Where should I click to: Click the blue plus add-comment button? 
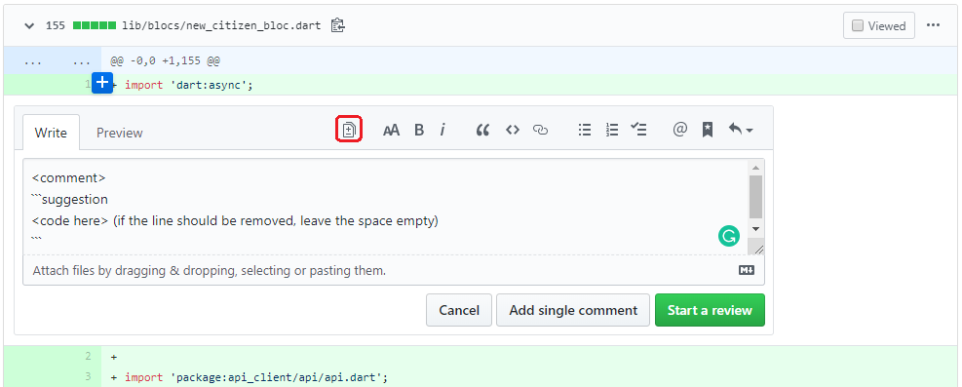(x=102, y=82)
